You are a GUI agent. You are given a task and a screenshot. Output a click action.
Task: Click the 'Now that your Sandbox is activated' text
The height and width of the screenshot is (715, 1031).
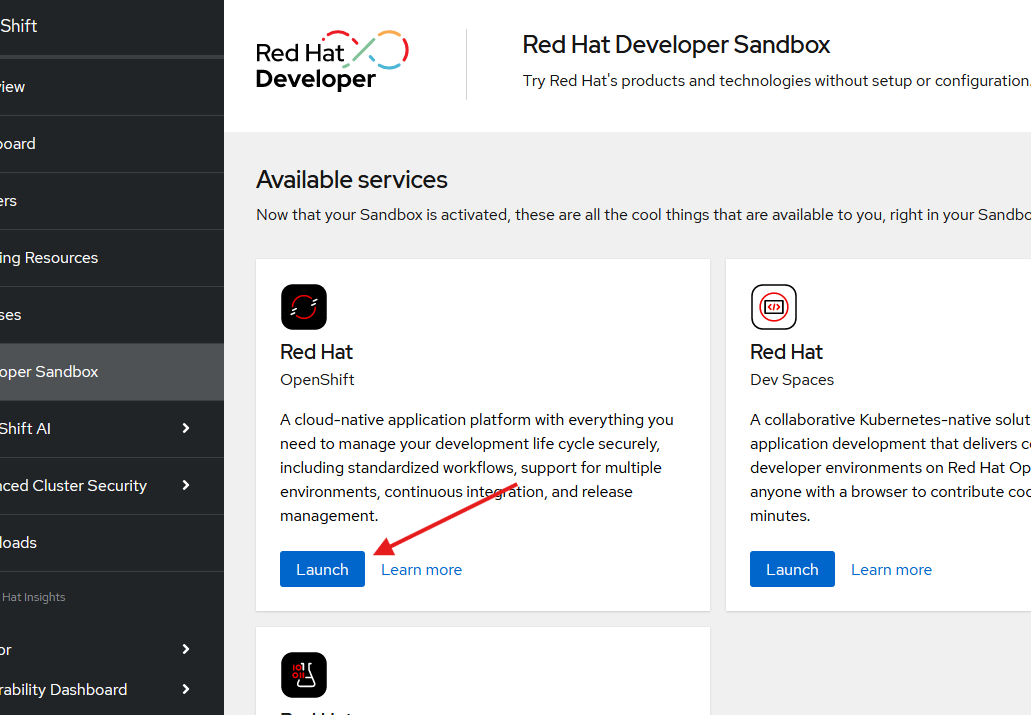[x=644, y=215]
